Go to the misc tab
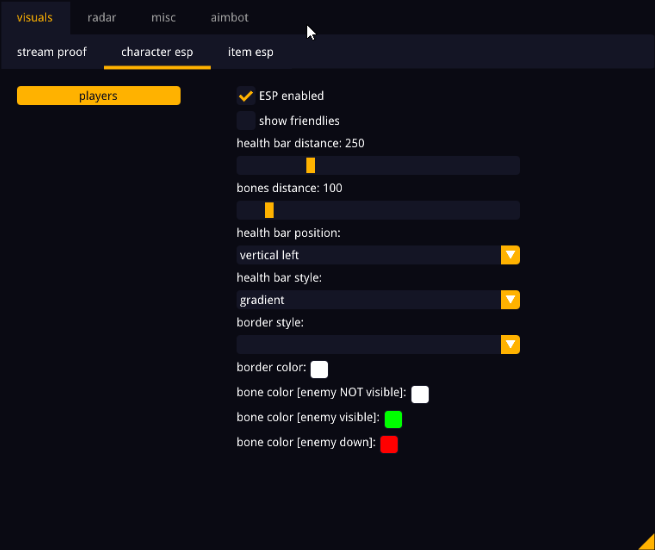655x550 pixels. pyautogui.click(x=163, y=18)
